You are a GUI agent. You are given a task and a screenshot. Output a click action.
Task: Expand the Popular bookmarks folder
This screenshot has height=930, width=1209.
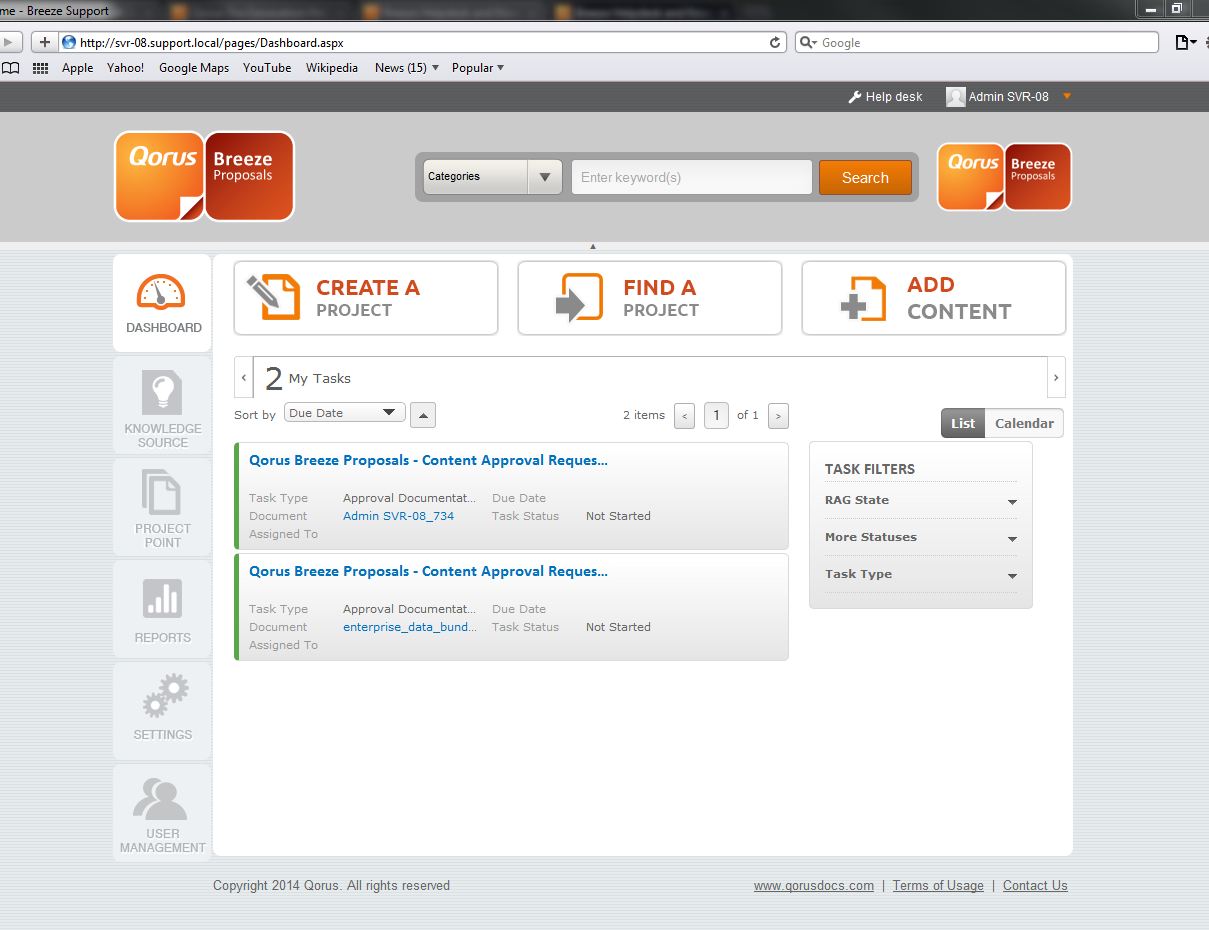coord(478,68)
